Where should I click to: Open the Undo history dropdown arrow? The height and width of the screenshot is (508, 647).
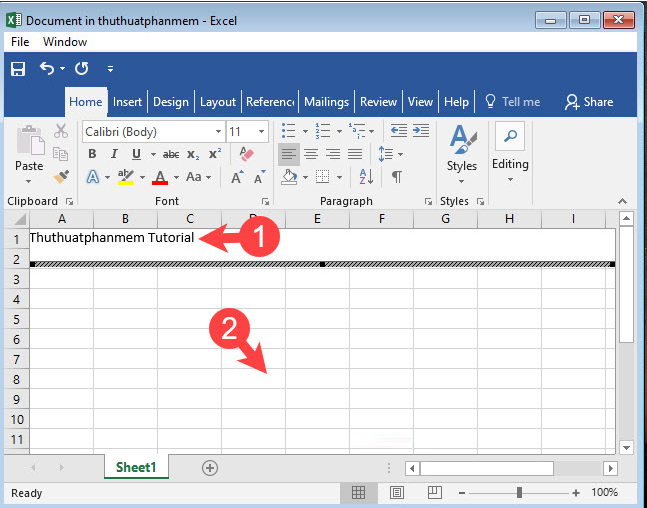62,68
